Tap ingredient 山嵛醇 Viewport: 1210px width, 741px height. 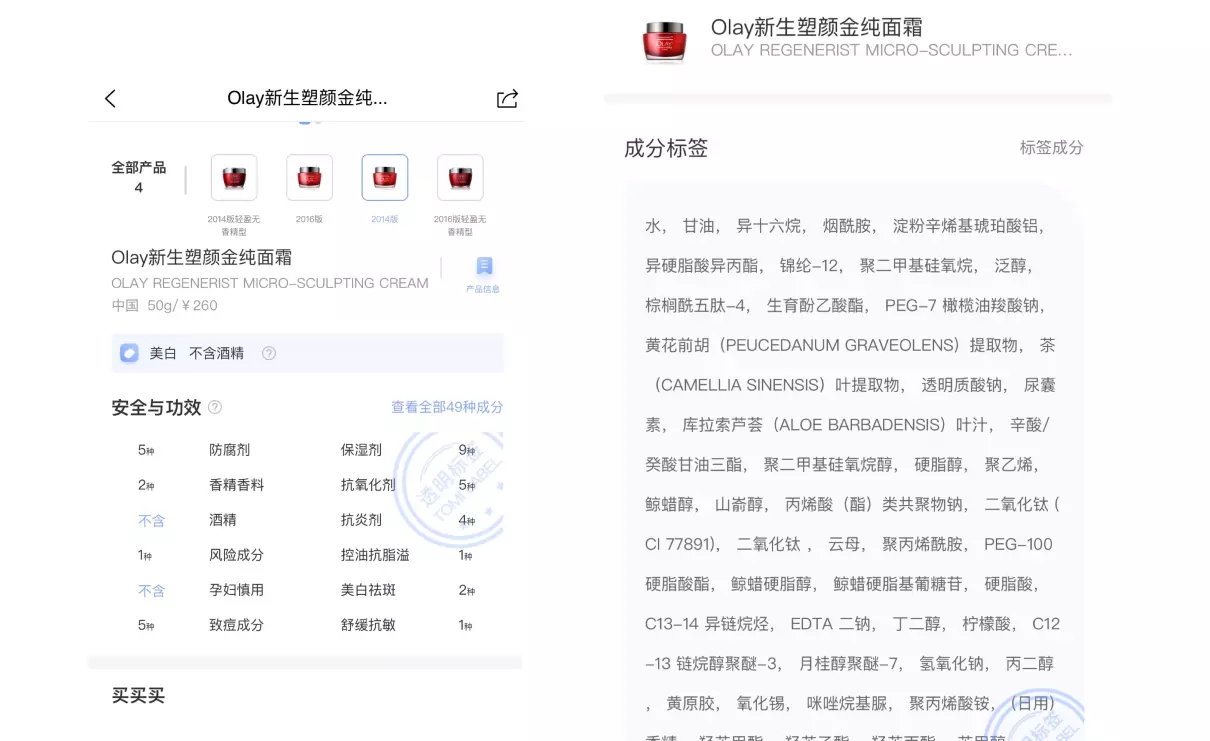pyautogui.click(x=740, y=504)
